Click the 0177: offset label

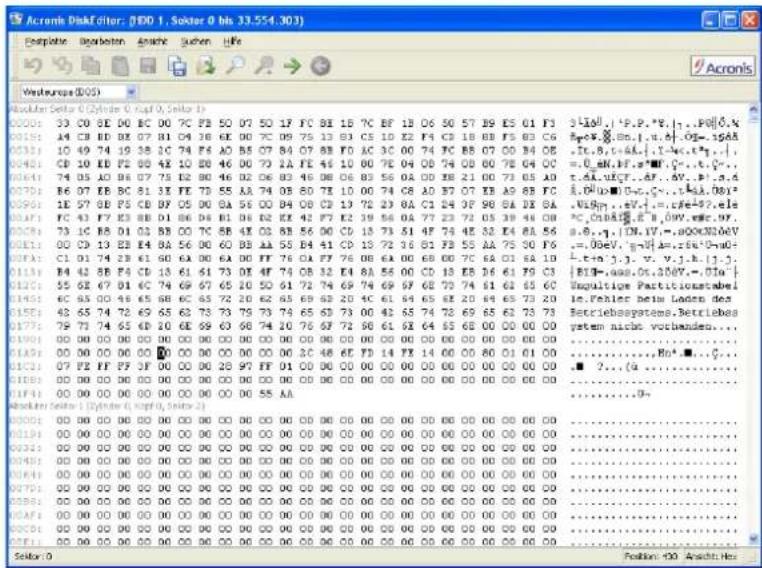25,326
